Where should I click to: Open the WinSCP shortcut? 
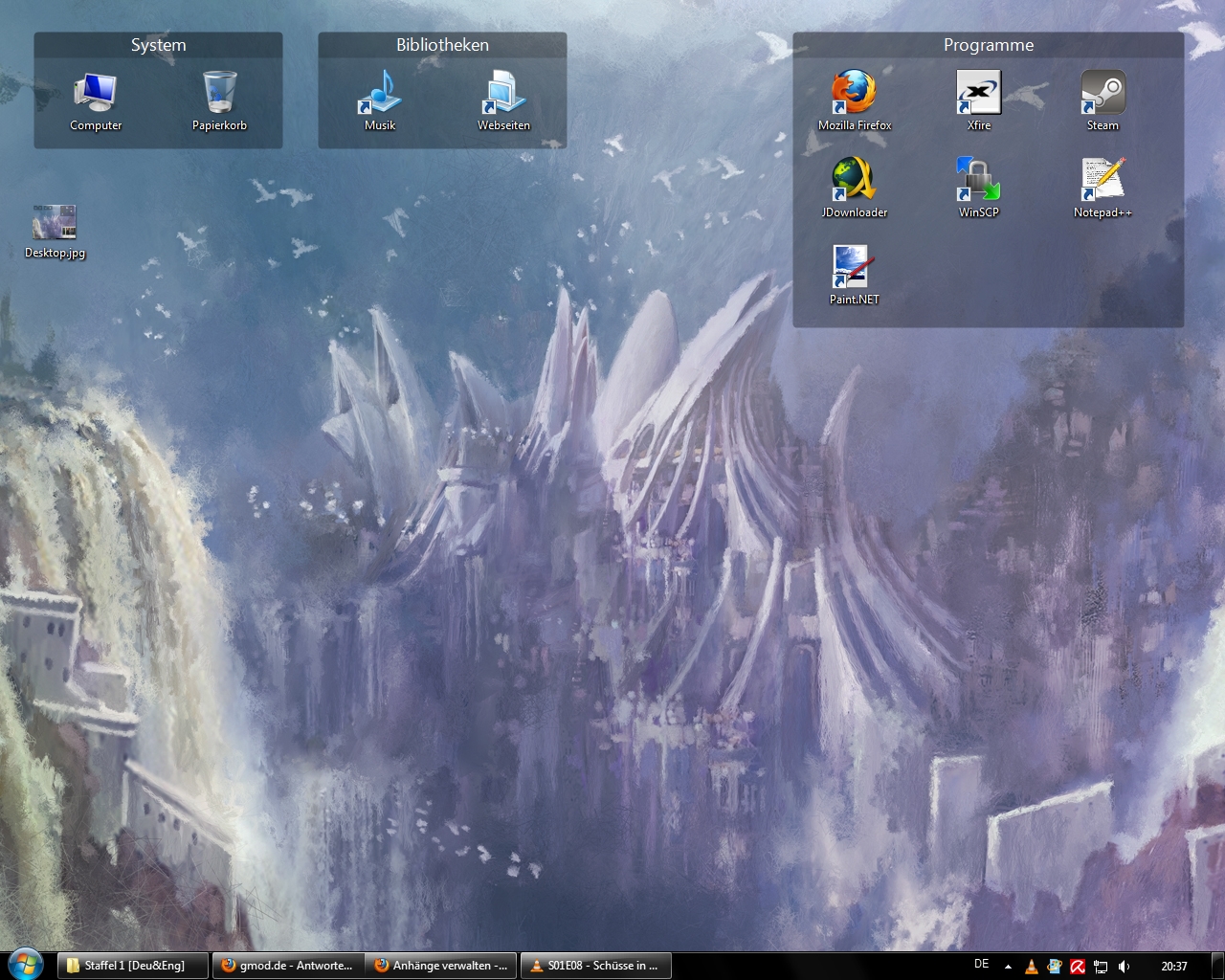click(978, 181)
